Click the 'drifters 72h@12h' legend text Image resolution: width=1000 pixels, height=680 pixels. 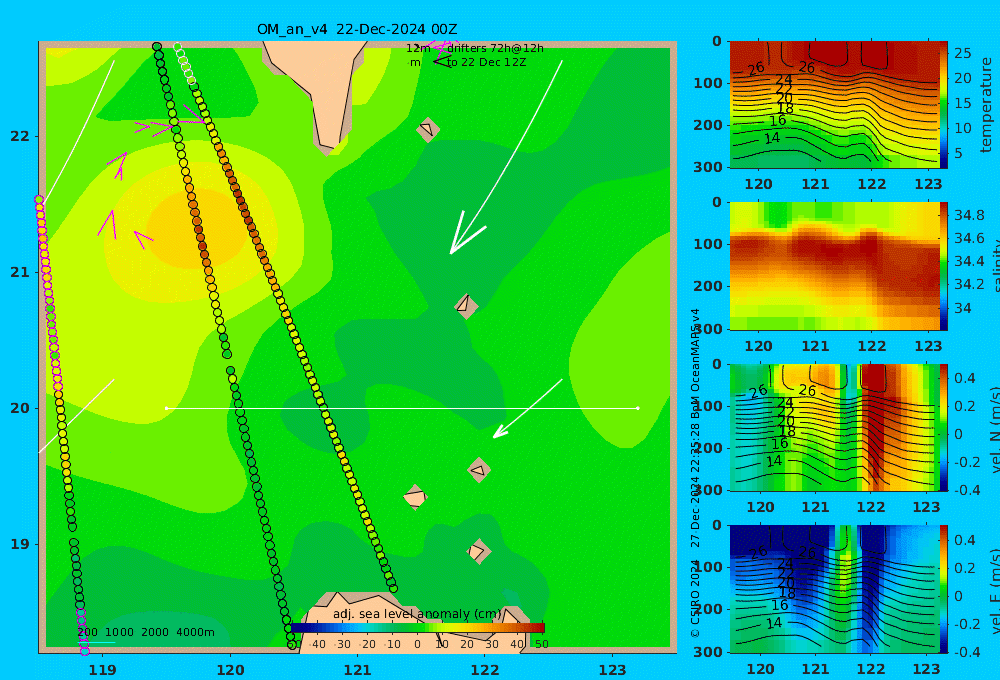pyautogui.click(x=495, y=48)
